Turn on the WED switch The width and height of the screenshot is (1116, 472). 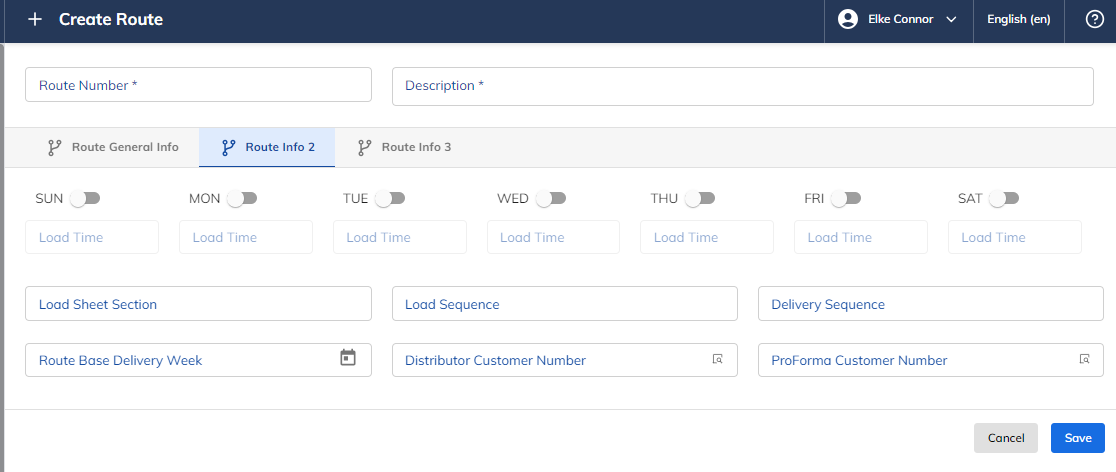pos(551,199)
